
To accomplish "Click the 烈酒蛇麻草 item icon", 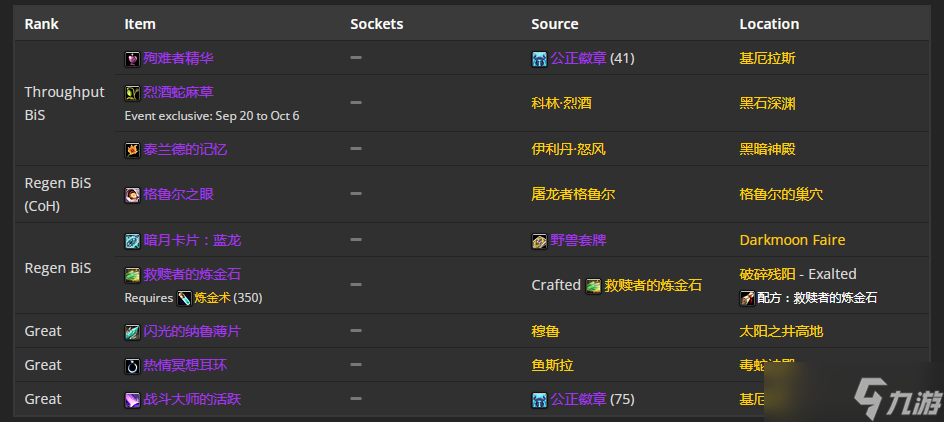I will [x=132, y=93].
